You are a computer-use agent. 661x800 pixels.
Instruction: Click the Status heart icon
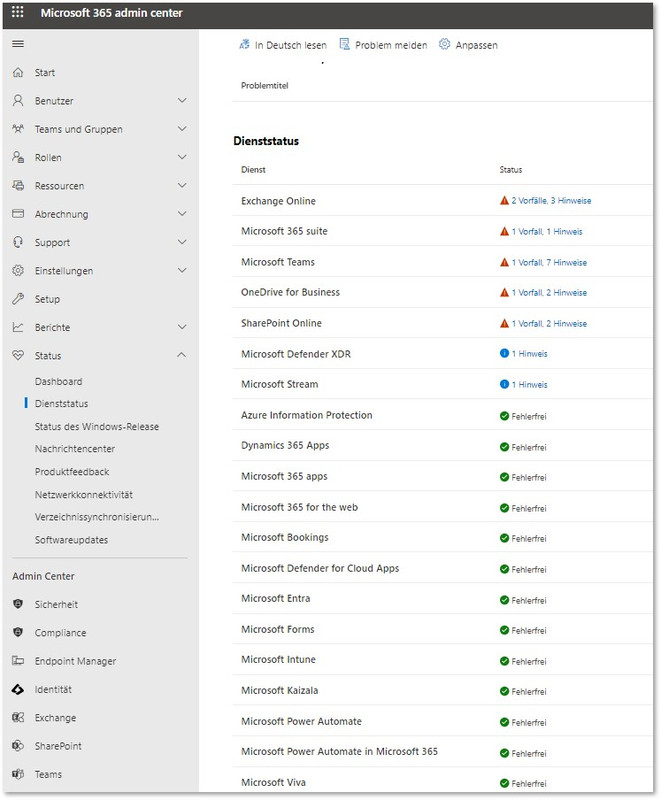coord(18,356)
